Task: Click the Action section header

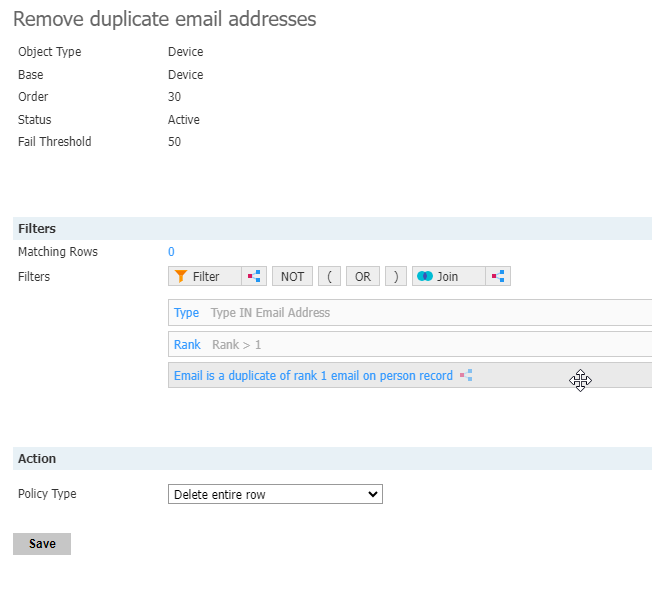Action: [333, 458]
